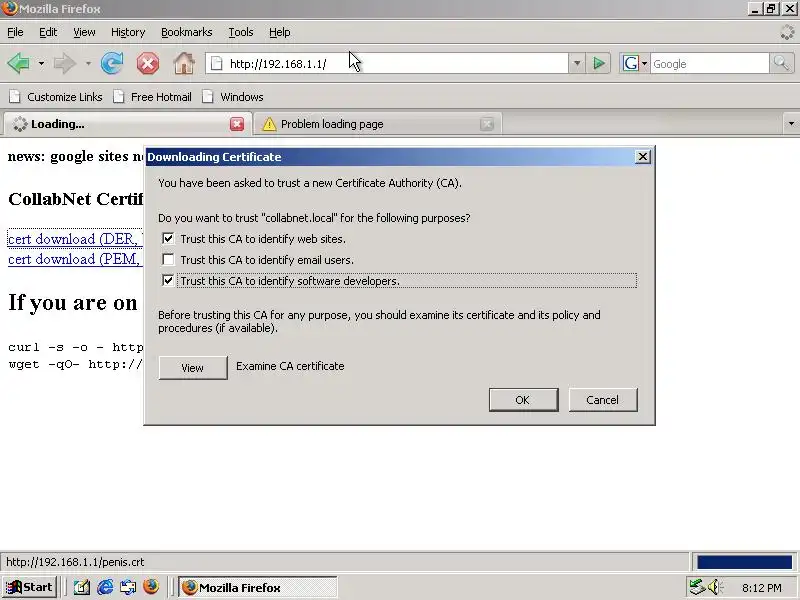Open the search engine selector dropdown
This screenshot has height=600, width=800.
tap(644, 64)
